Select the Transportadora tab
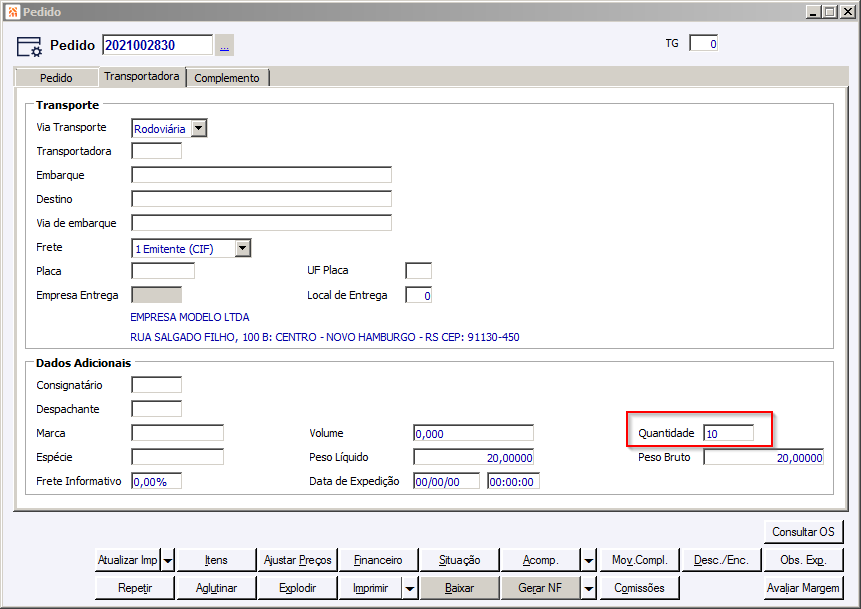 (142, 76)
